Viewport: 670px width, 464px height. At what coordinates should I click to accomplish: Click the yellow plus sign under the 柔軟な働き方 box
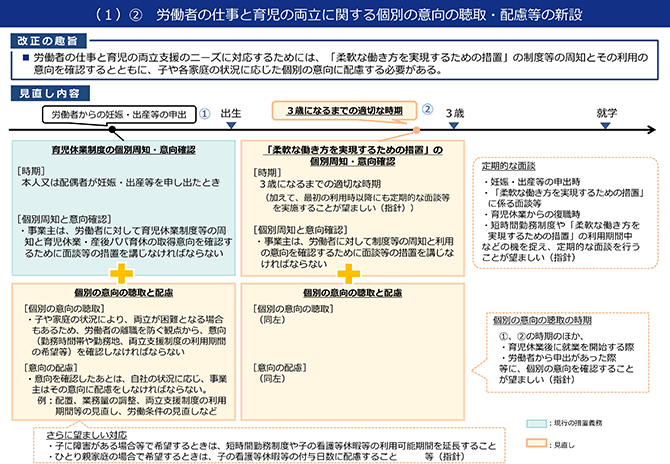tap(349, 273)
